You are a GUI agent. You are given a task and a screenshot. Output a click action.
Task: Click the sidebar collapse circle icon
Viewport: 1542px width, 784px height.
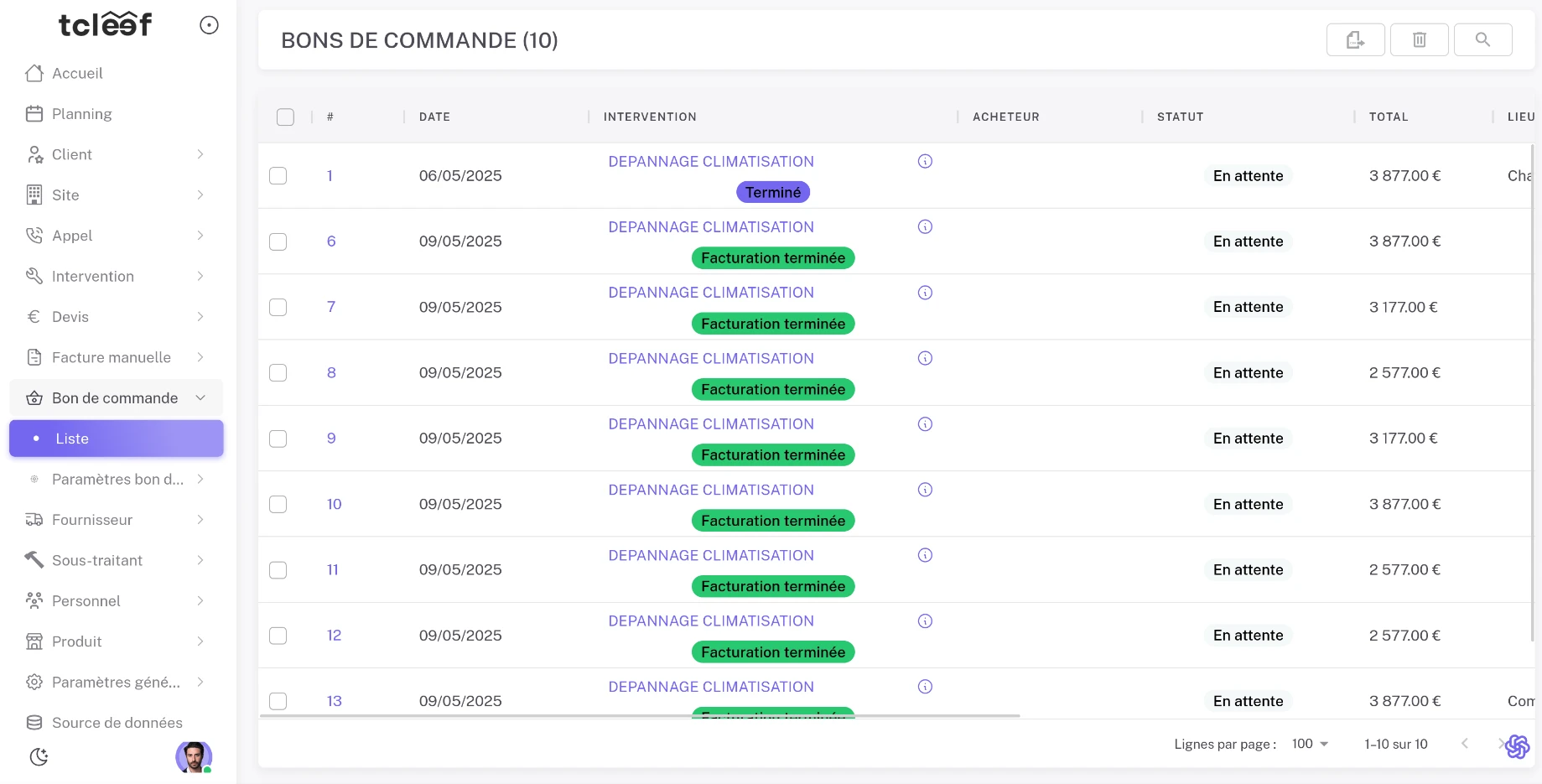(209, 25)
